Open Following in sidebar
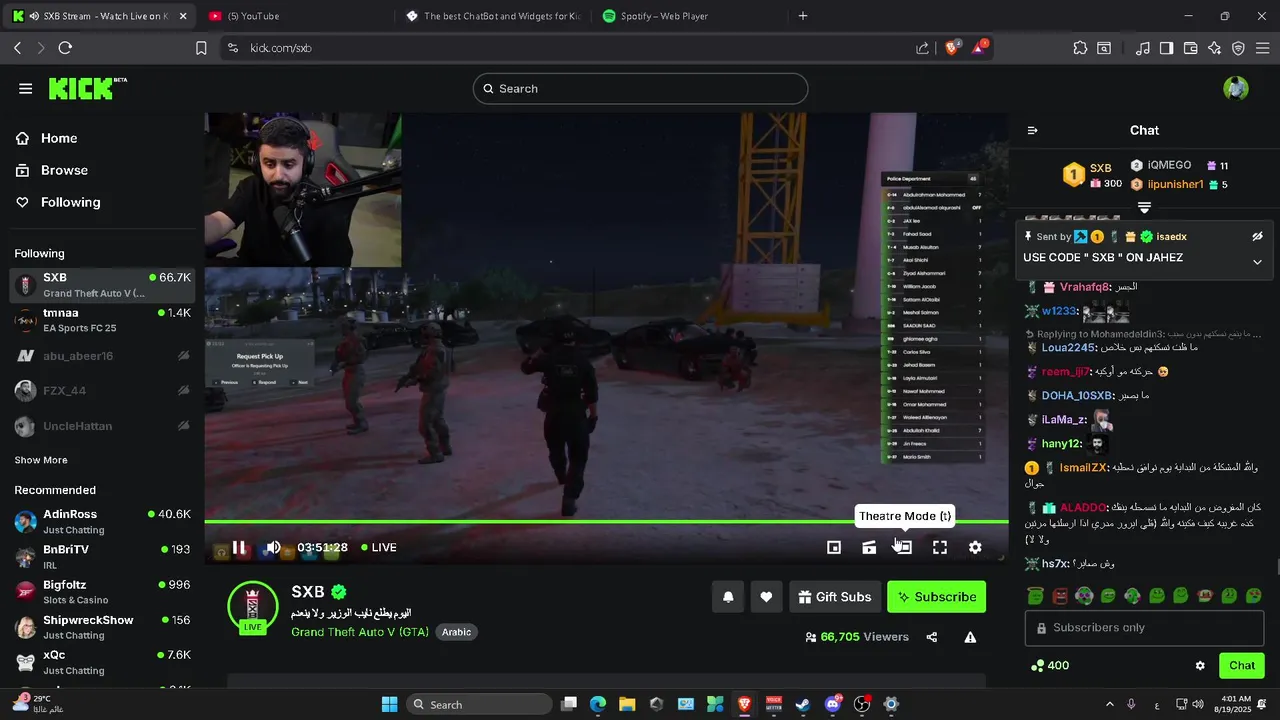 (58, 202)
